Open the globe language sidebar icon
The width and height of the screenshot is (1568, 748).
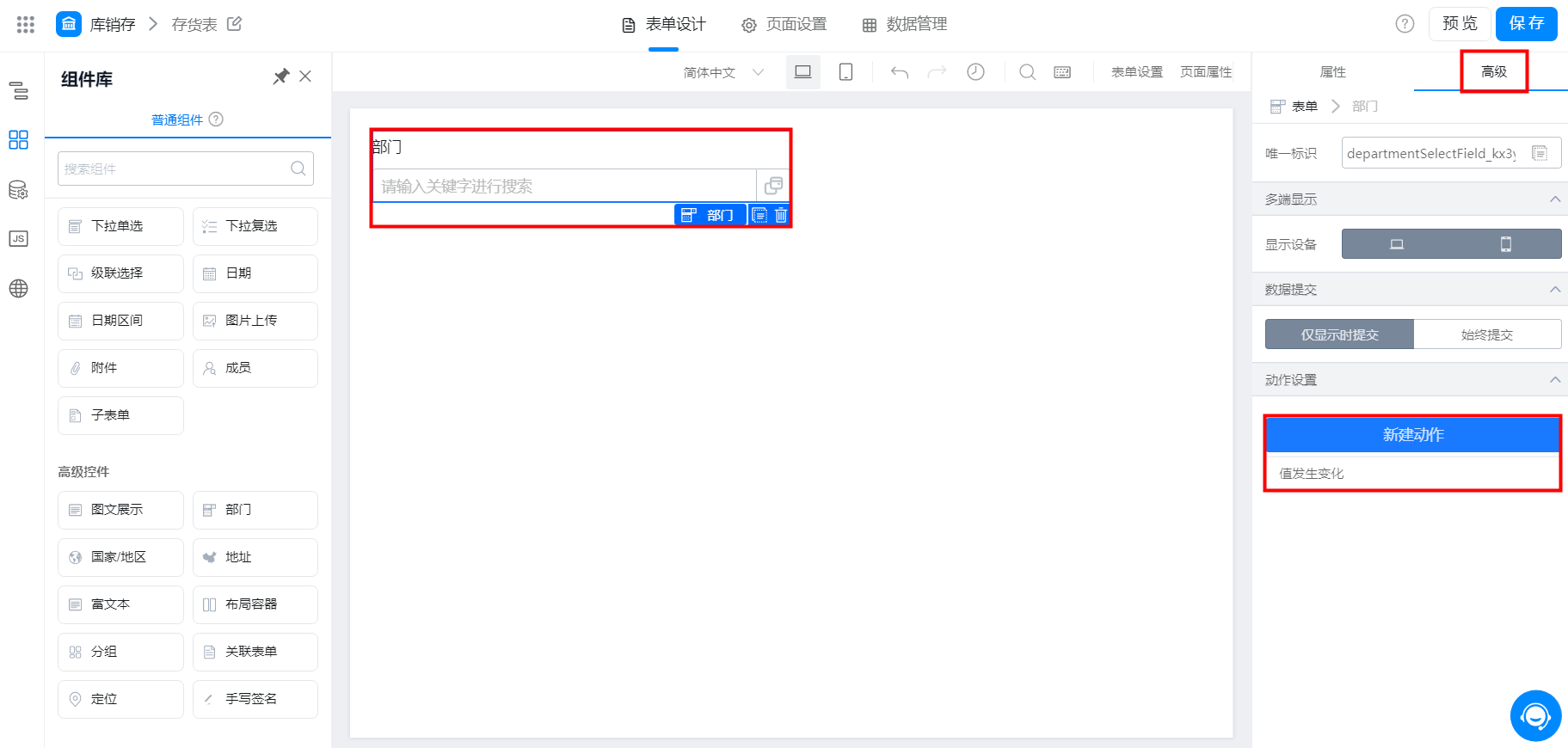tap(19, 288)
